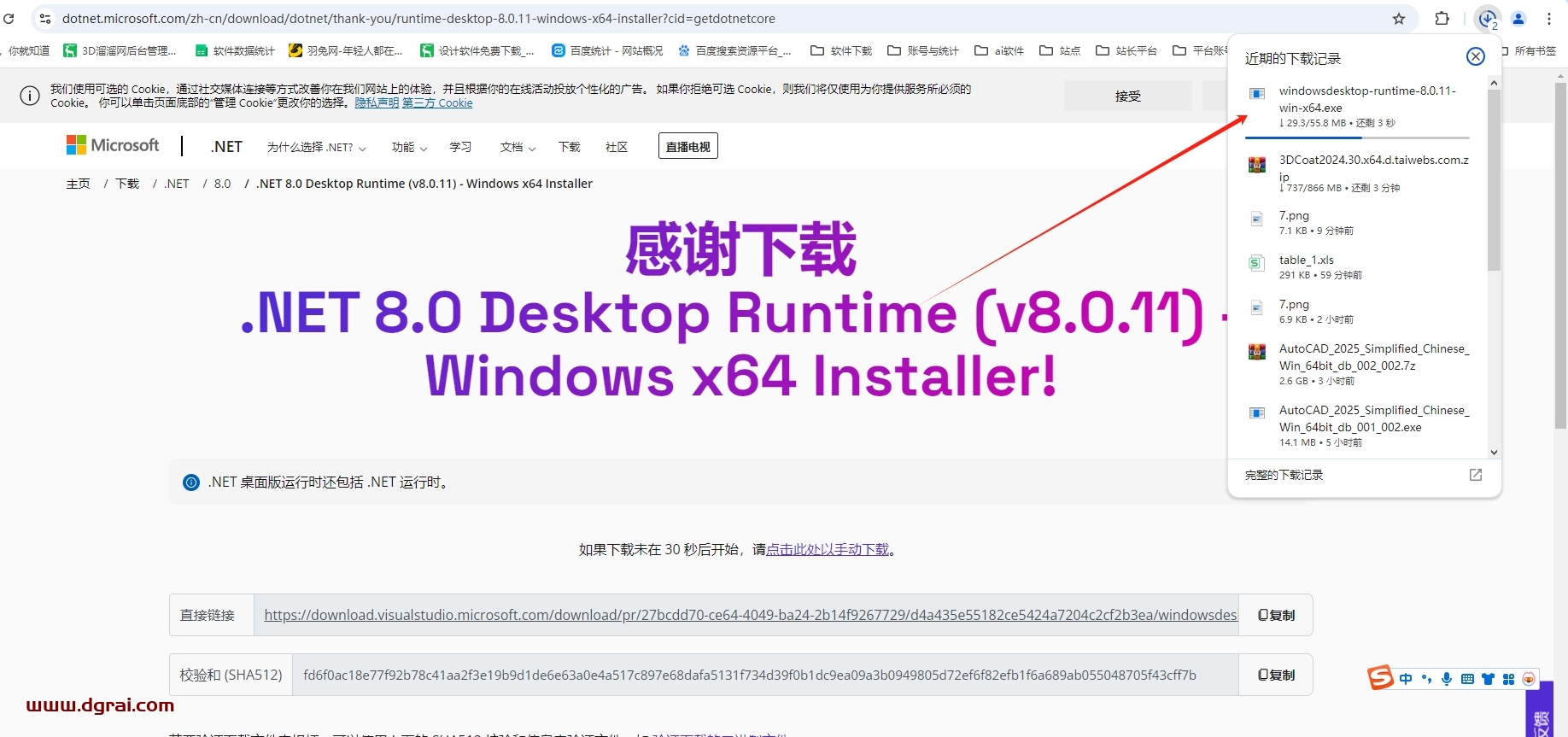Open the direct download visualstudio link

(750, 615)
